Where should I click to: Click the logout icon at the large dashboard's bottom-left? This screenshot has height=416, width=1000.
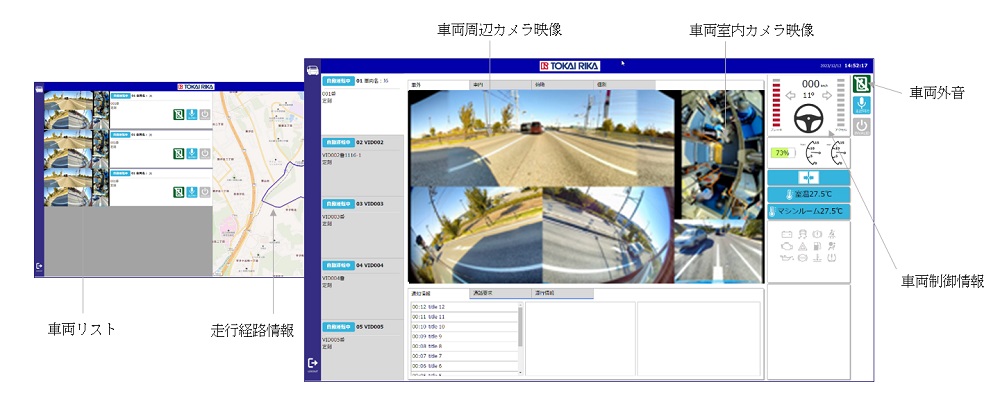[313, 363]
